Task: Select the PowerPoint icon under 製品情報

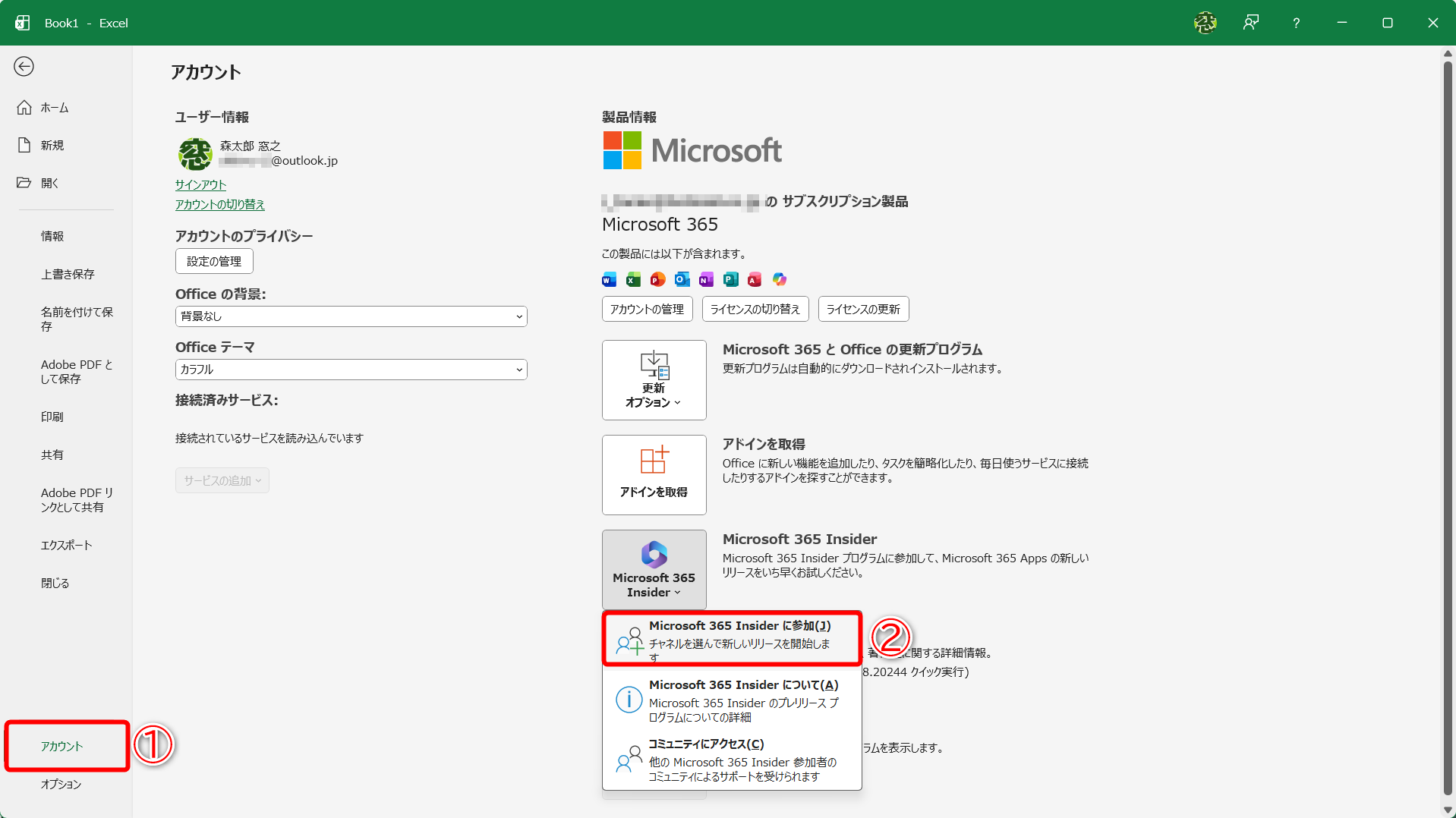Action: tap(657, 279)
